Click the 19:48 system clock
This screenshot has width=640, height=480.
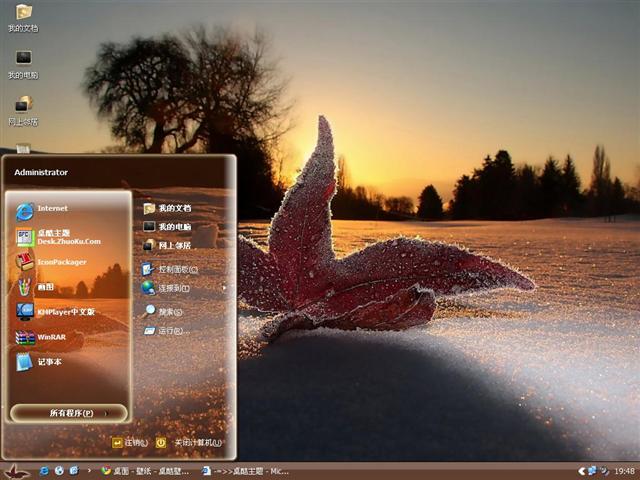pyautogui.click(x=624, y=471)
